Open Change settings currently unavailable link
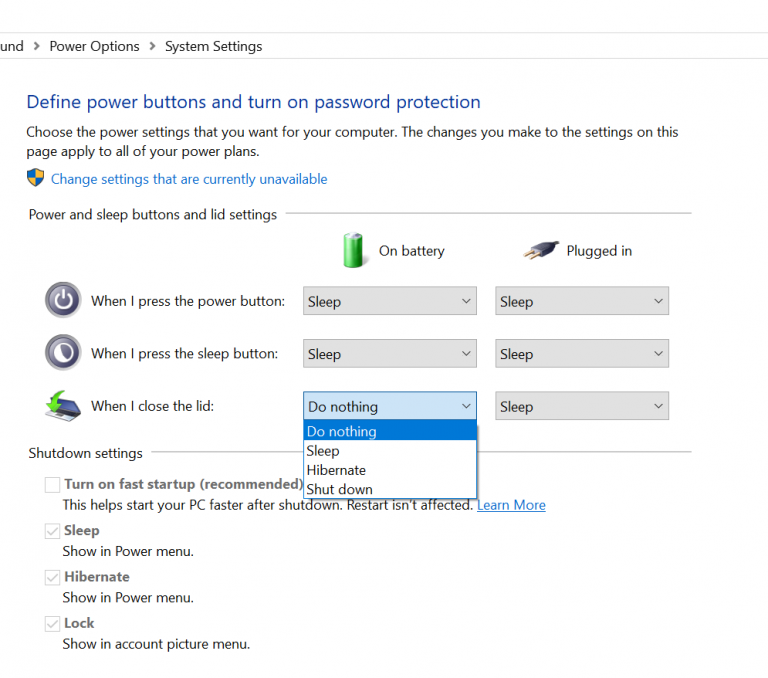768x678 pixels. pyautogui.click(x=189, y=179)
